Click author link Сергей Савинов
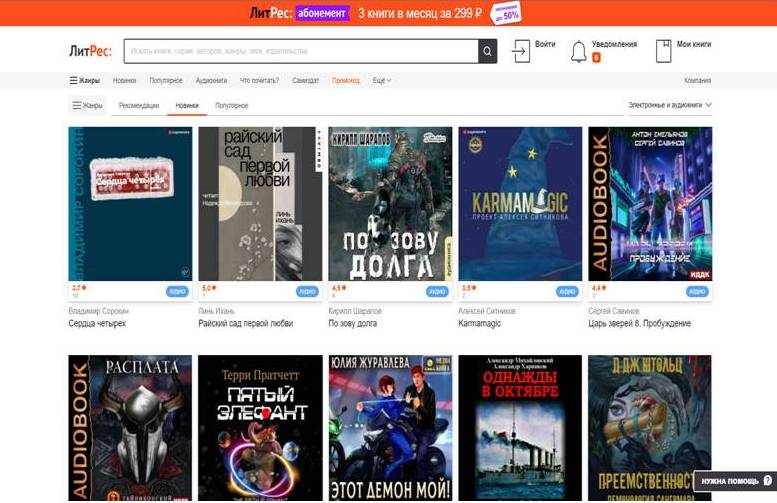 point(613,311)
